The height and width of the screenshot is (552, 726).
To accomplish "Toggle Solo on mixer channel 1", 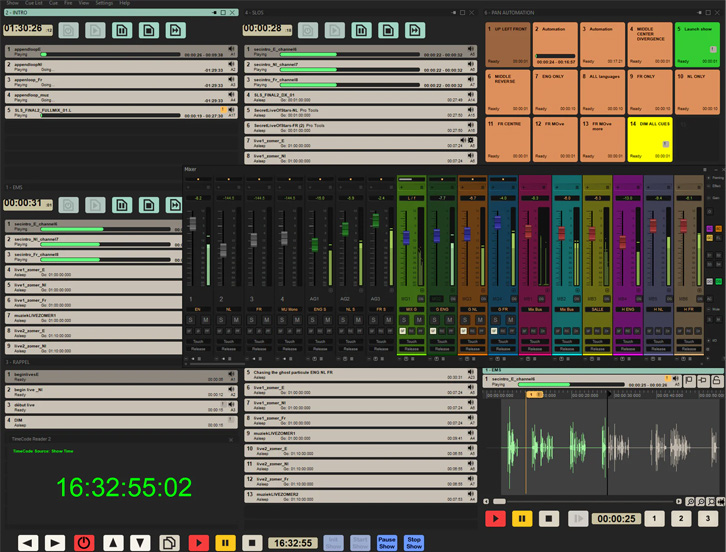I will (191, 320).
